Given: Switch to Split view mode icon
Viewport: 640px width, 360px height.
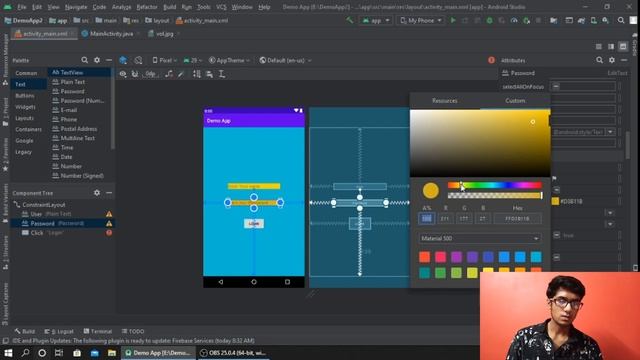Looking at the screenshot, I should coord(611,47).
